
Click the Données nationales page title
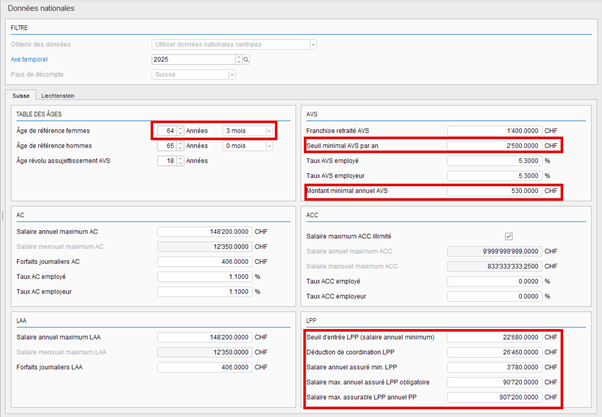(x=41, y=8)
